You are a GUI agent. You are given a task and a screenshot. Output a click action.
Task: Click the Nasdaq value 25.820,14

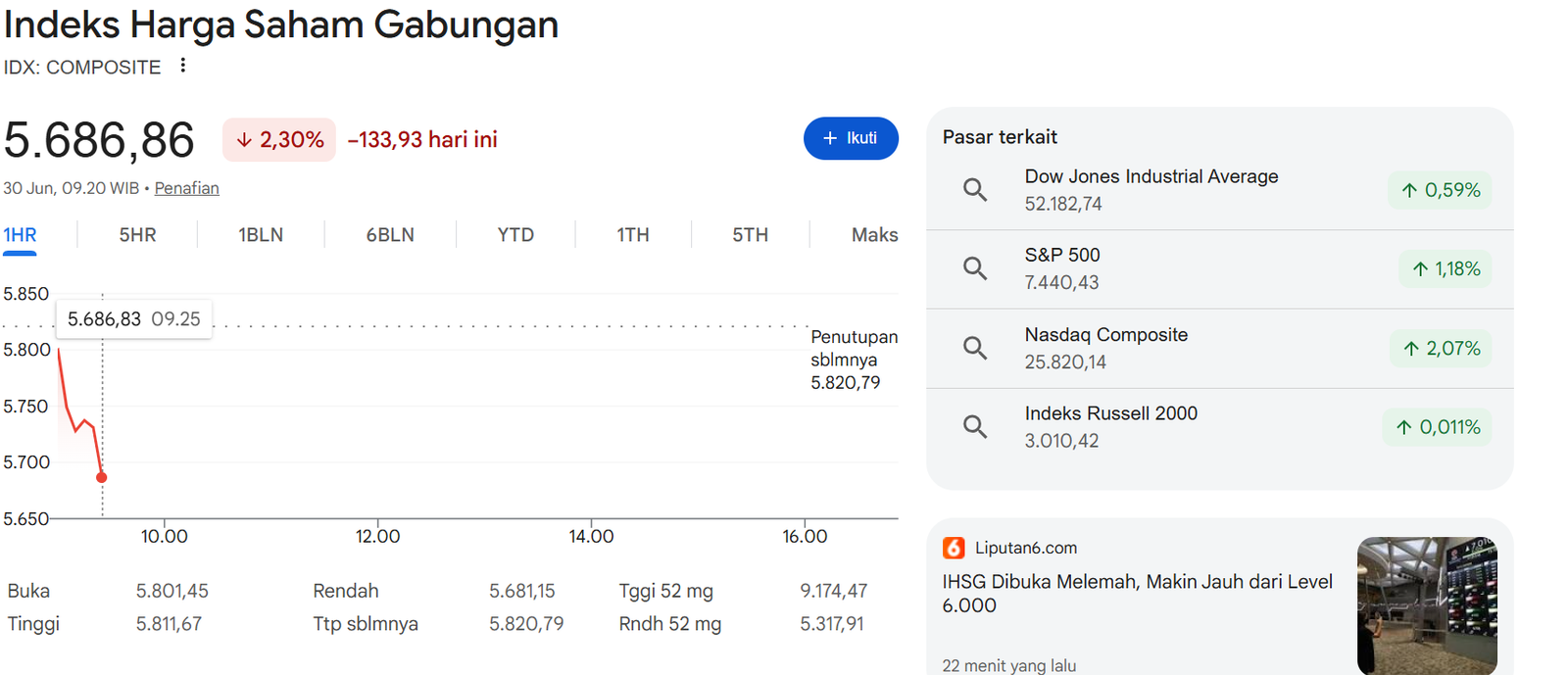click(x=1065, y=362)
